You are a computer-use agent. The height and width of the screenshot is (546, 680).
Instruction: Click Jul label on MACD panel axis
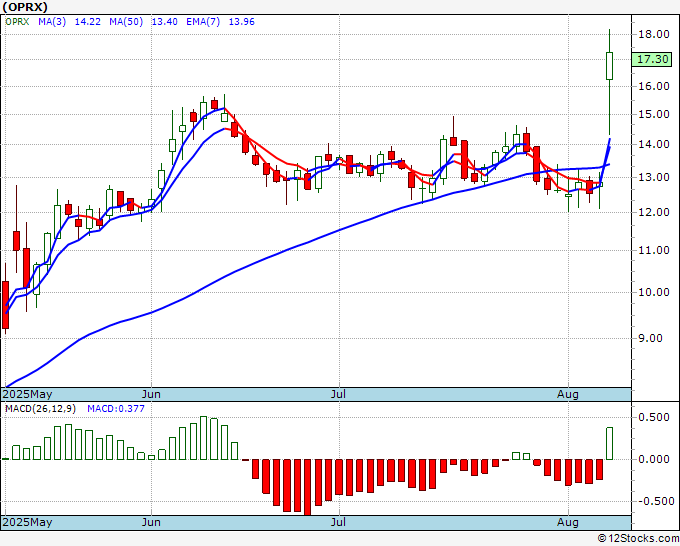coord(338,522)
